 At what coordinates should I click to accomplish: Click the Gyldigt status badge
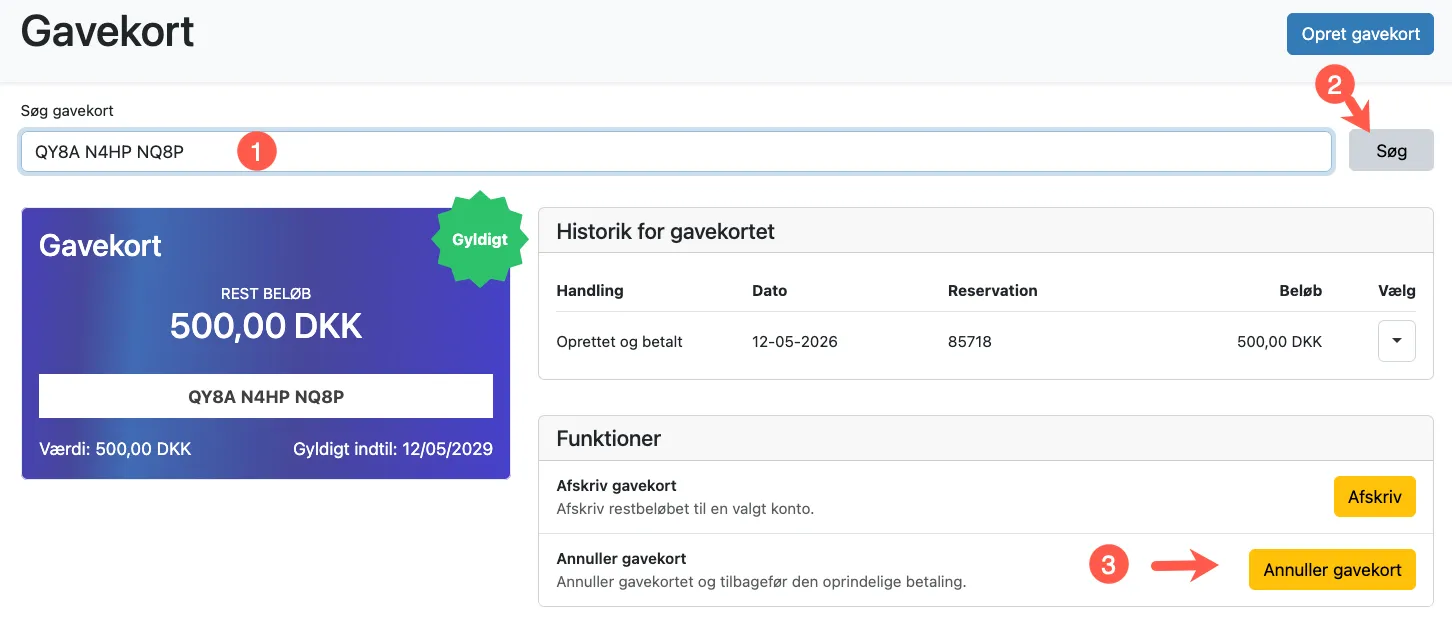480,240
